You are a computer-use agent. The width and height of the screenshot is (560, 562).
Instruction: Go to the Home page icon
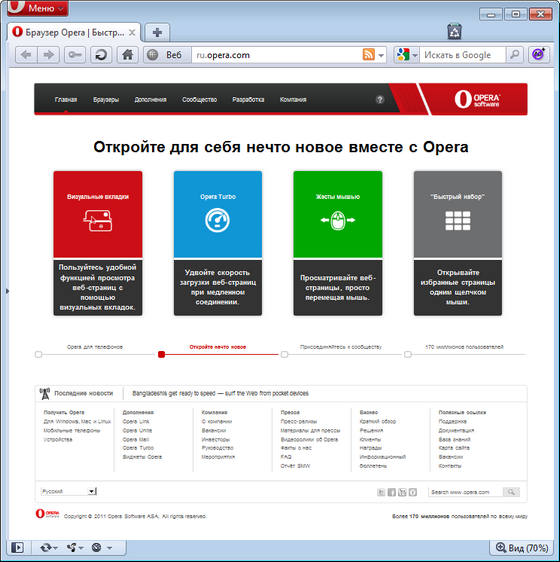coord(128,55)
